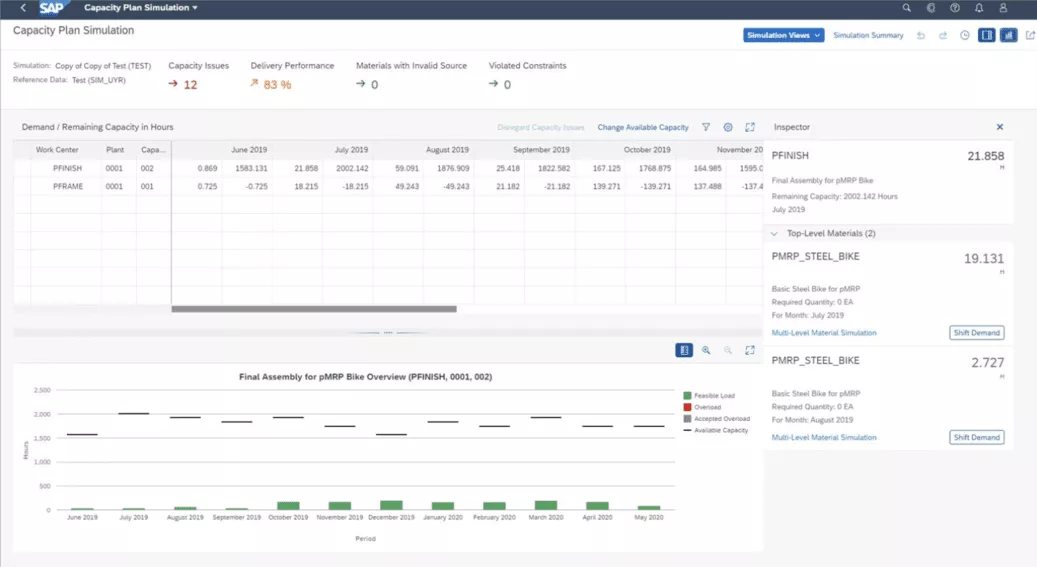The width and height of the screenshot is (1037, 567).
Task: Open the user profile icon
Action: (1003, 8)
